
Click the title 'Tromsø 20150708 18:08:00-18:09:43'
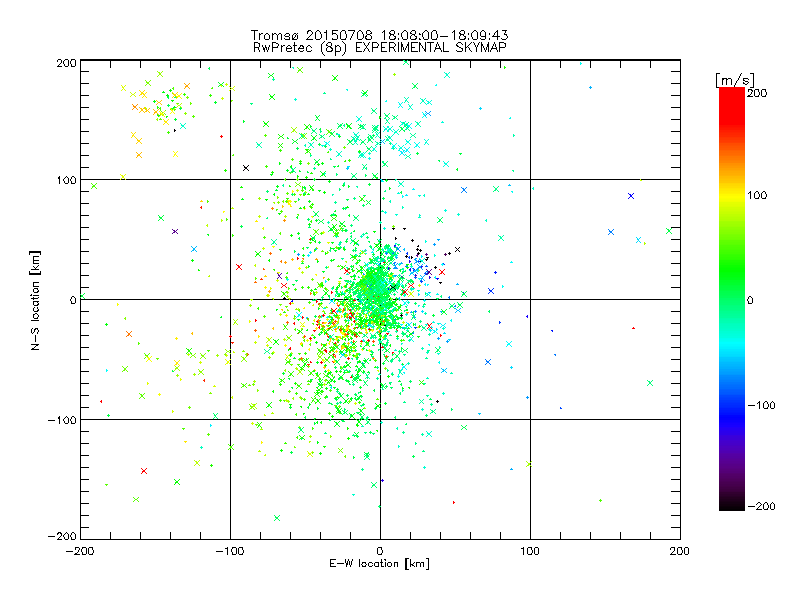pyautogui.click(x=379, y=35)
